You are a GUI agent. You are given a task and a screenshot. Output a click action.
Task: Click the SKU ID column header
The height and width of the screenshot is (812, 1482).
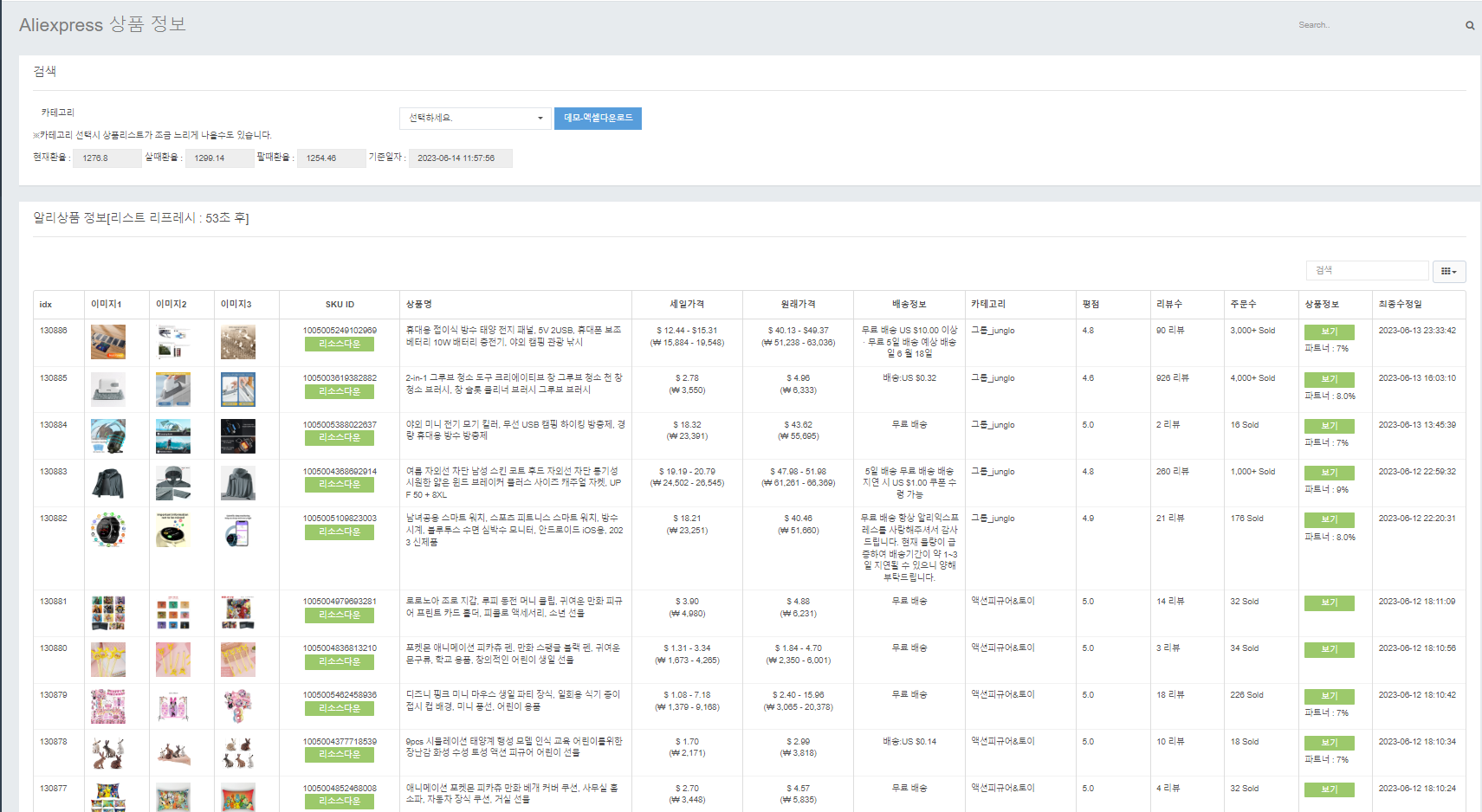(x=340, y=305)
